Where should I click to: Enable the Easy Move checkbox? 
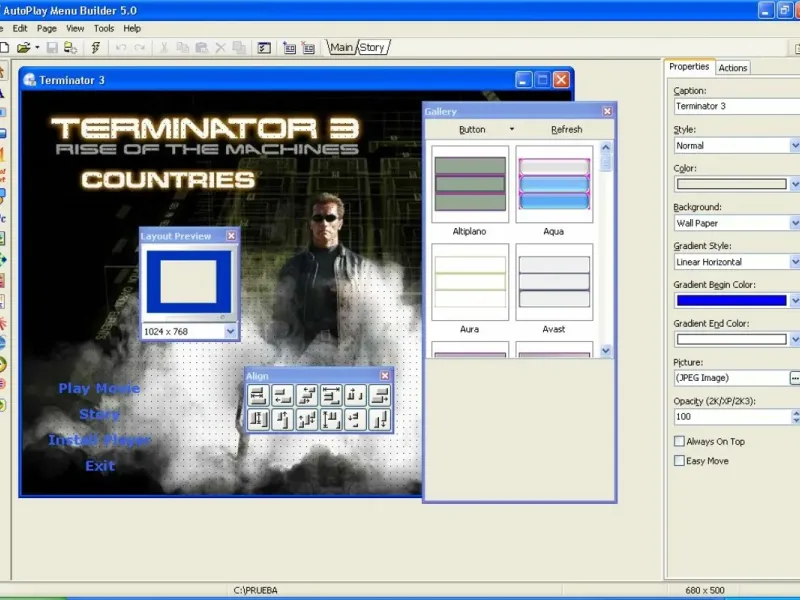pyautogui.click(x=679, y=461)
